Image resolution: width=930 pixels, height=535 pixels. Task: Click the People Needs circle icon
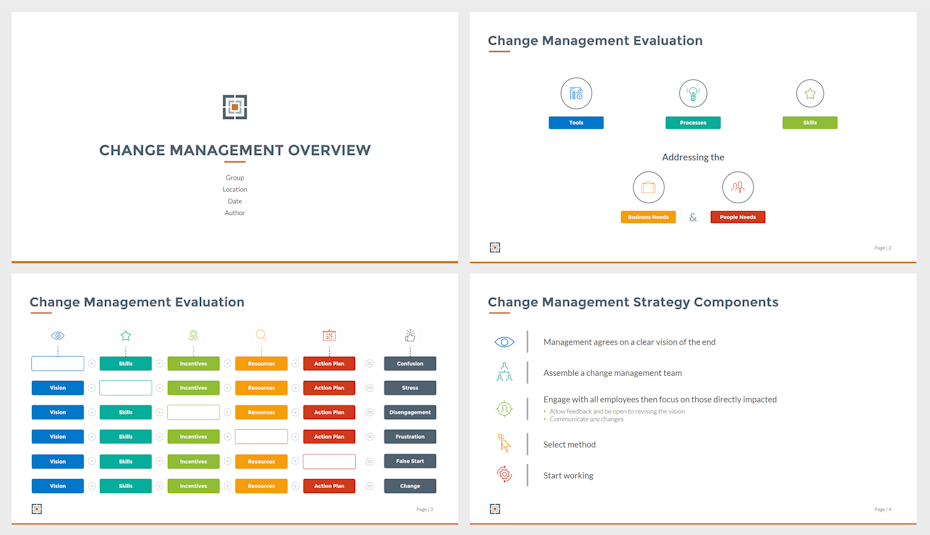tap(738, 187)
